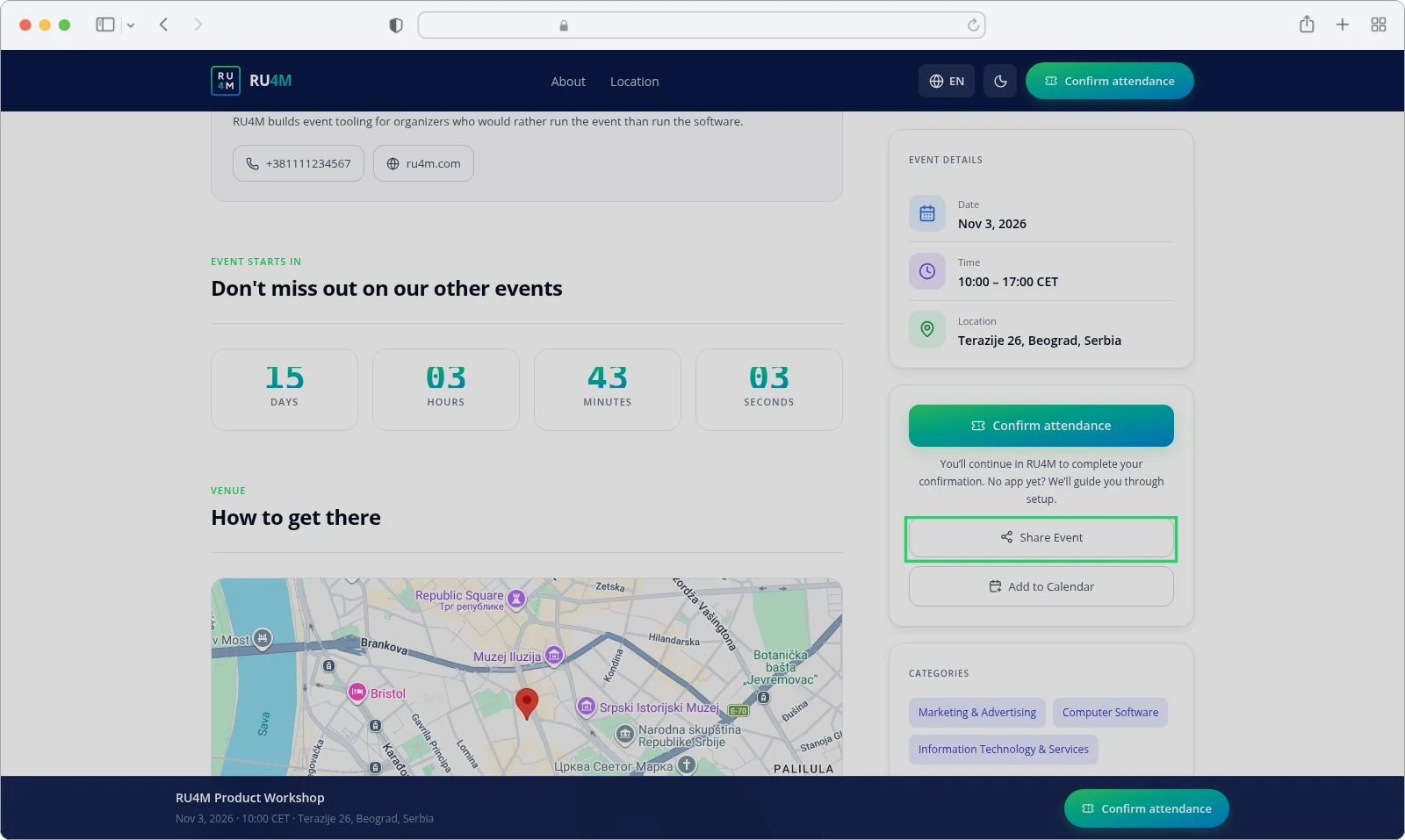Open the sidebar dropdown chevron
1405x840 pixels.
(131, 25)
